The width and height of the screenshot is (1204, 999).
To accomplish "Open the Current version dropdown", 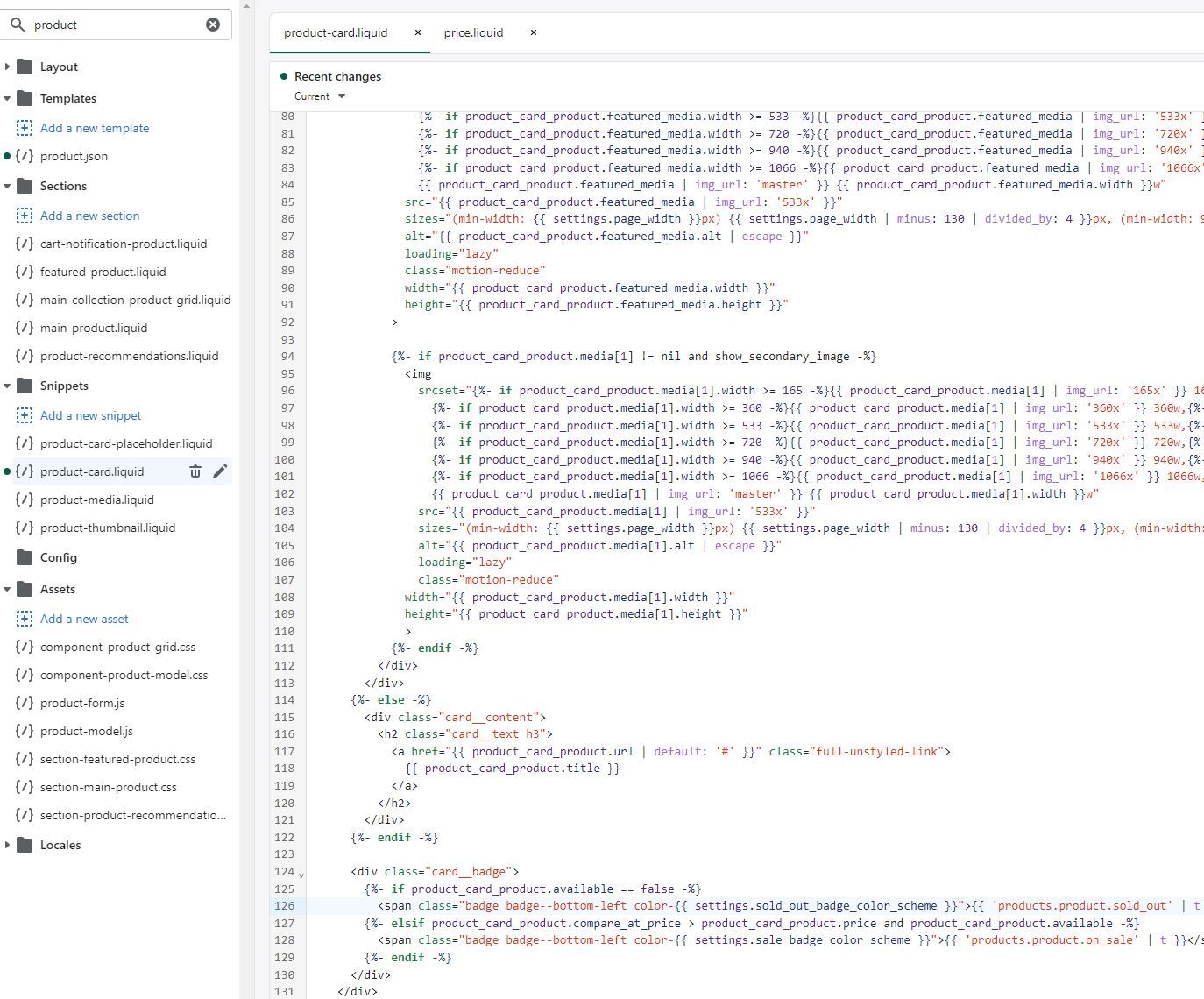I will [320, 96].
